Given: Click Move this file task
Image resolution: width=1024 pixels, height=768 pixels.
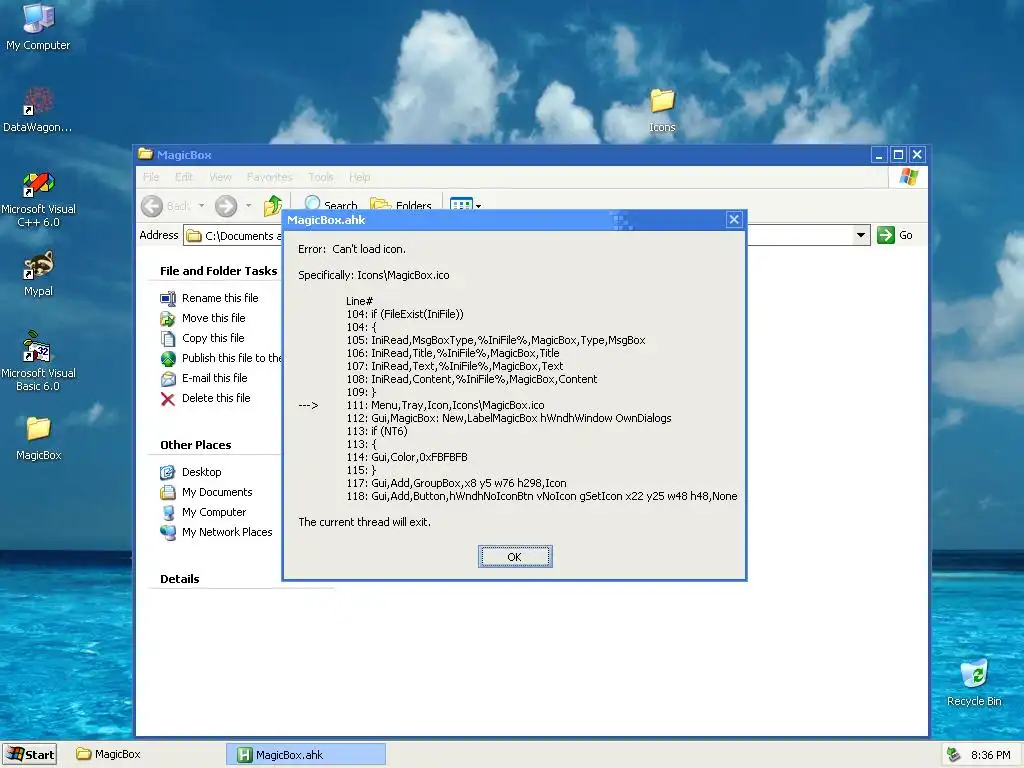Looking at the screenshot, I should coord(214,318).
